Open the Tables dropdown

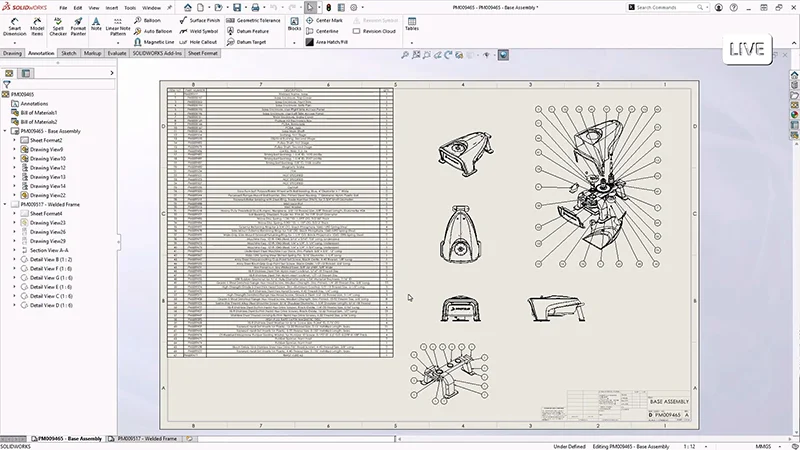pos(412,28)
